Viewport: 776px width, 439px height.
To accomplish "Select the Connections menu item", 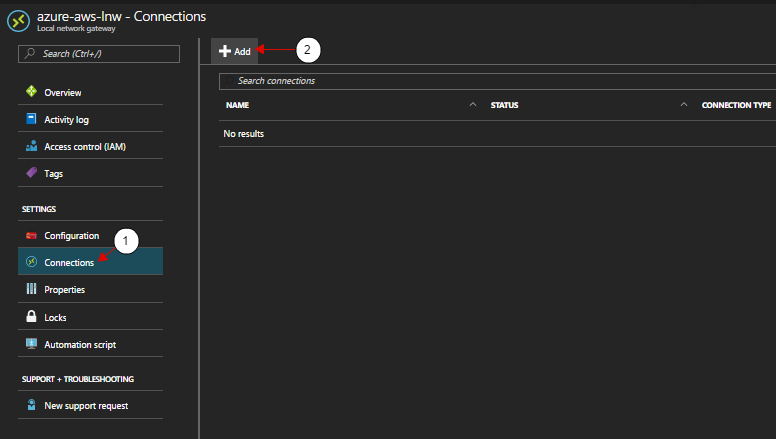I will click(x=91, y=261).
